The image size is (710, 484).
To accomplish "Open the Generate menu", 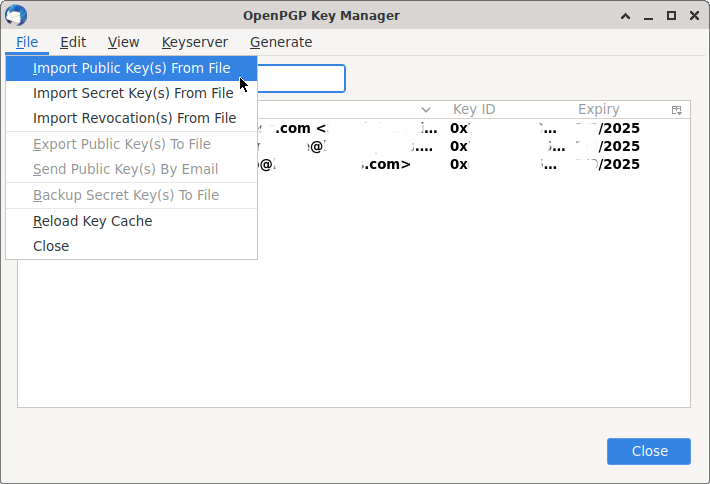I will (x=281, y=42).
